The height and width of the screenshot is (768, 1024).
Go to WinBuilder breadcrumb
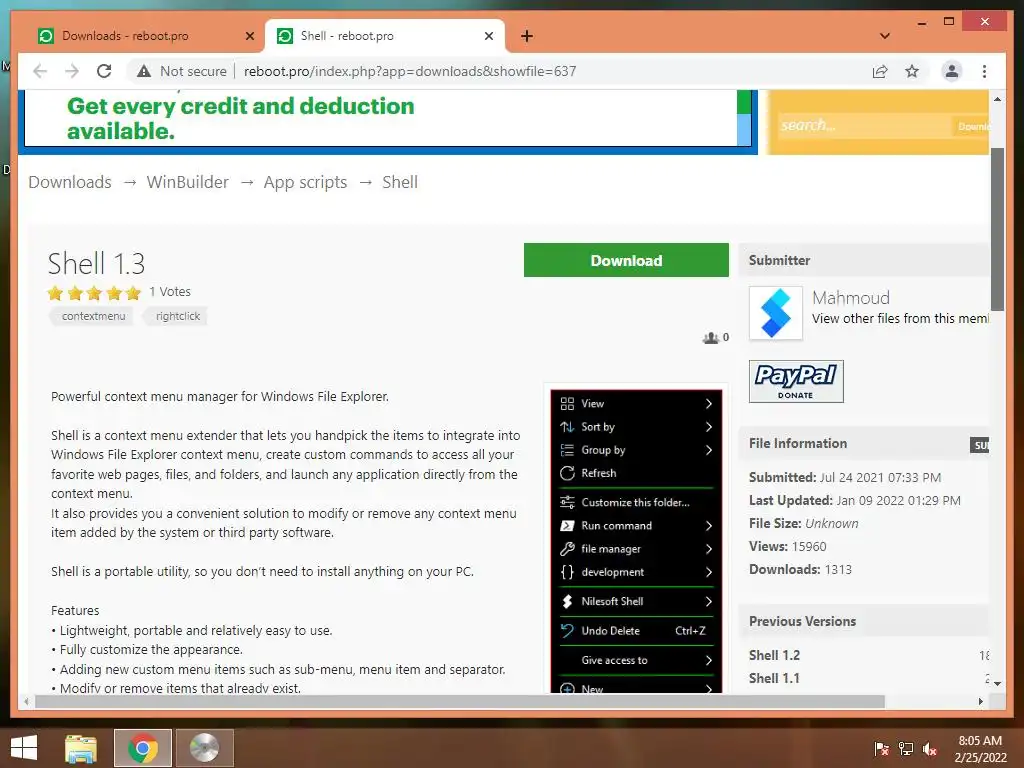187,182
